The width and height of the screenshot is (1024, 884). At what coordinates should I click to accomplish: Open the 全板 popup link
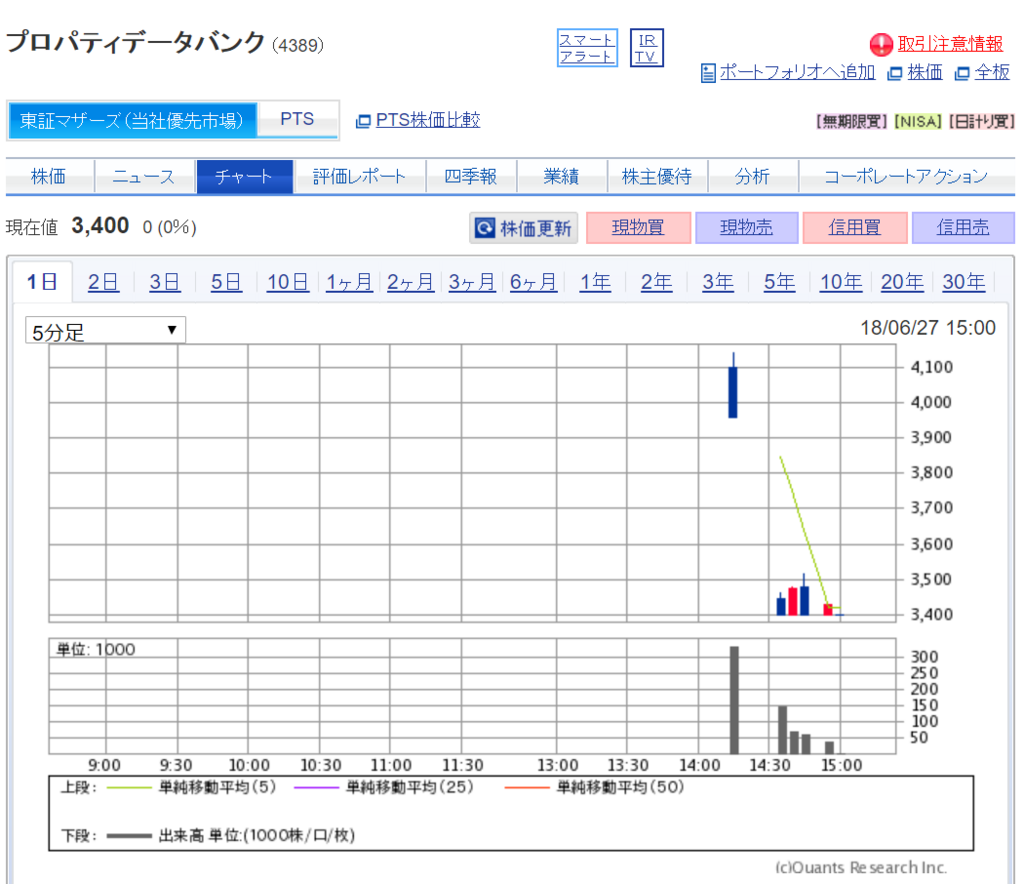(992, 72)
